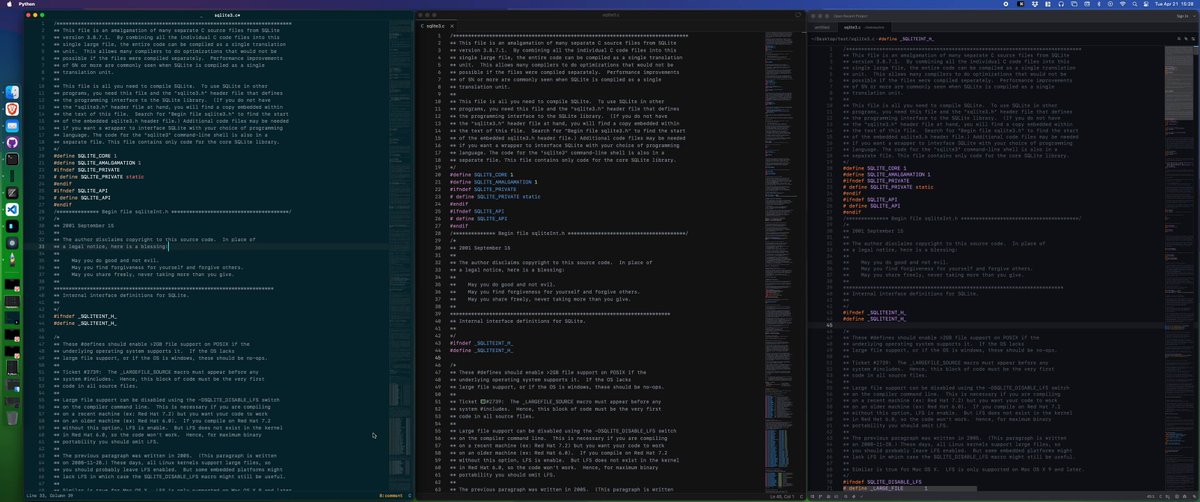The width and height of the screenshot is (1200, 502).
Task: Toggle Zed's left project panel in the status bar
Action: click(812, 497)
